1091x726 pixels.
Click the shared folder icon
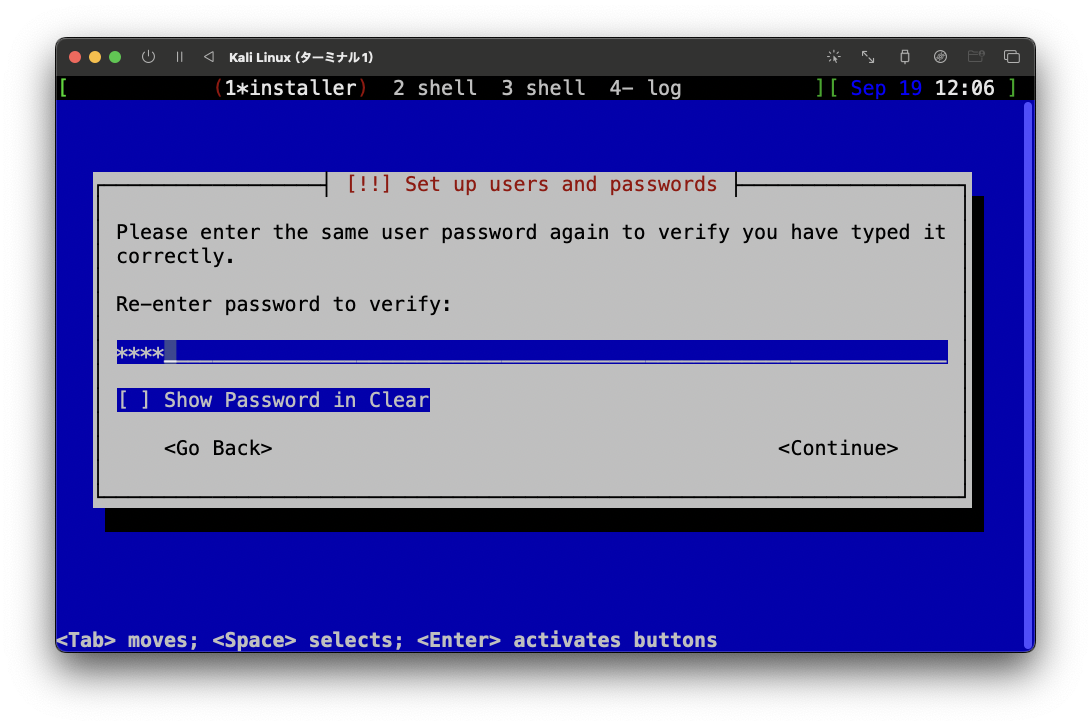(976, 57)
